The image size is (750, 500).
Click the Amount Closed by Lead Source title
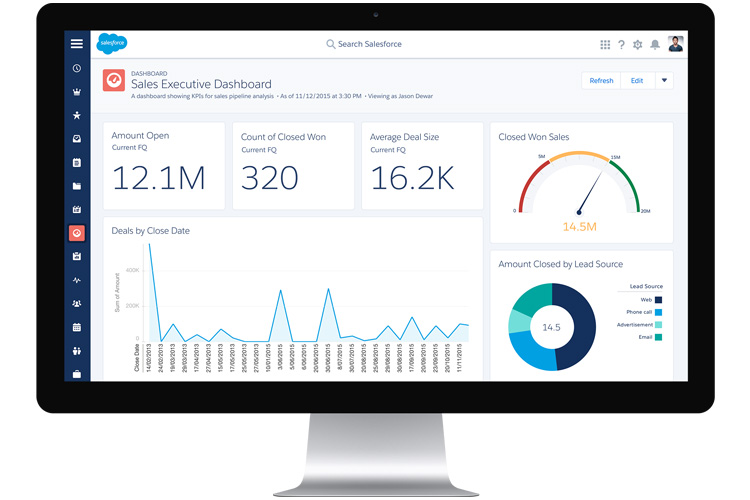point(561,264)
